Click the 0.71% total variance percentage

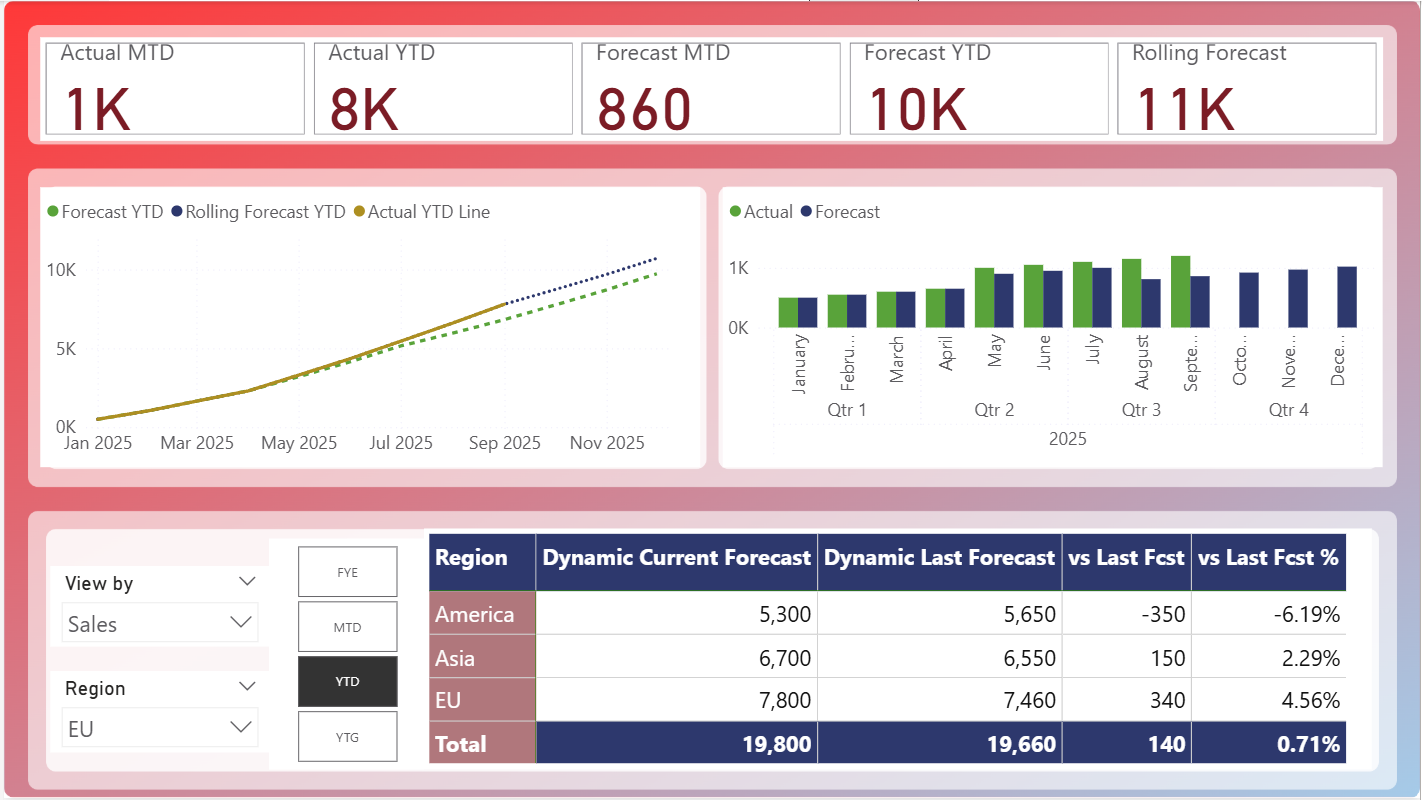(x=1308, y=744)
